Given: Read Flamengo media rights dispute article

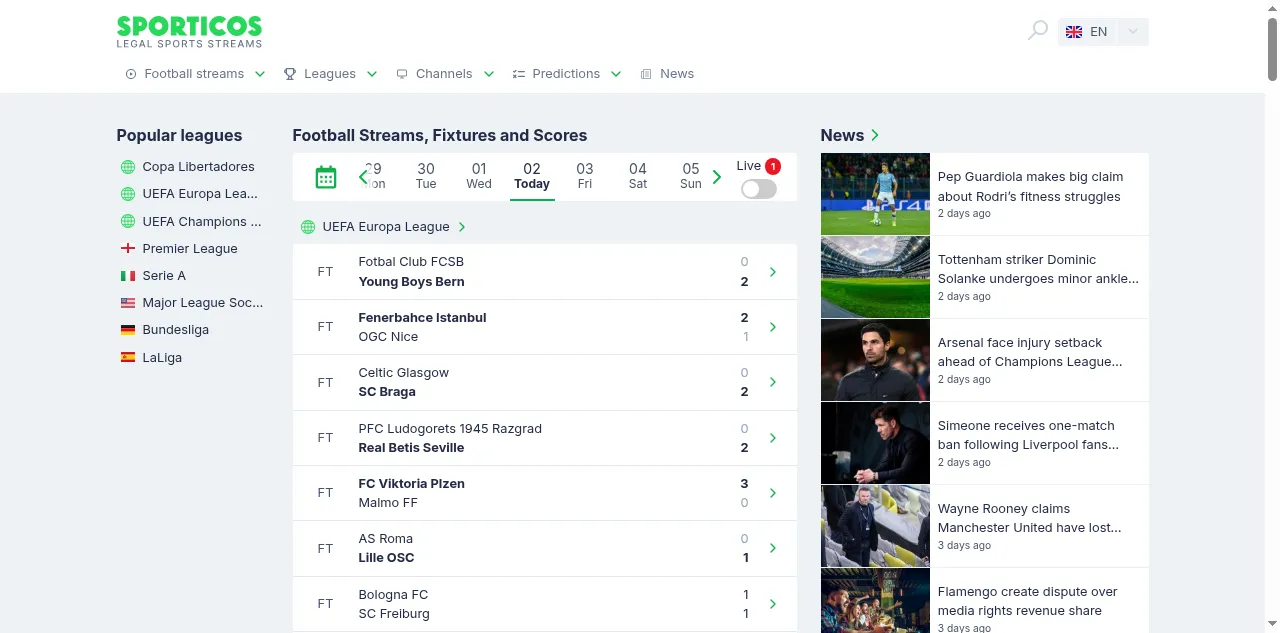Looking at the screenshot, I should [x=1028, y=602].
